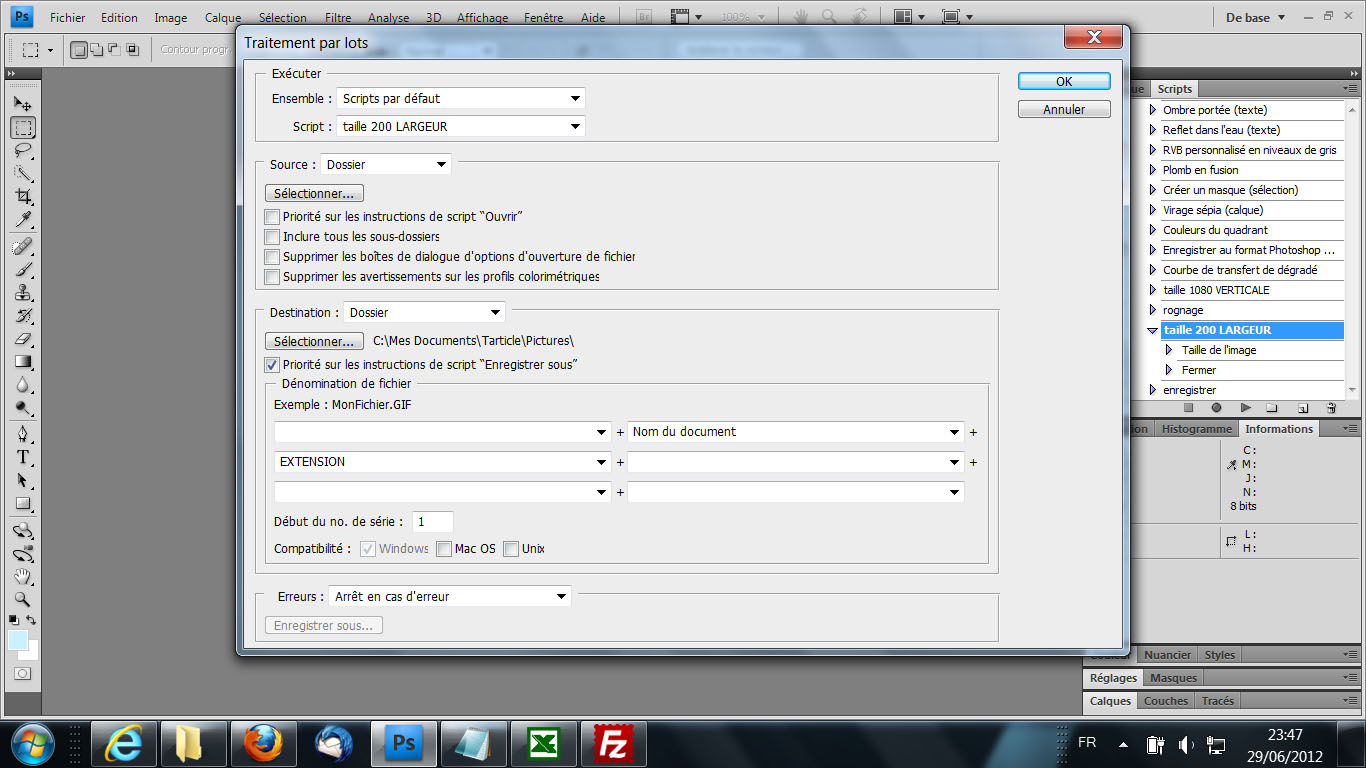Viewport: 1366px width, 768px height.
Task: Uncheck priority on "Enregistrer sous" script instructions
Action: tap(272, 365)
